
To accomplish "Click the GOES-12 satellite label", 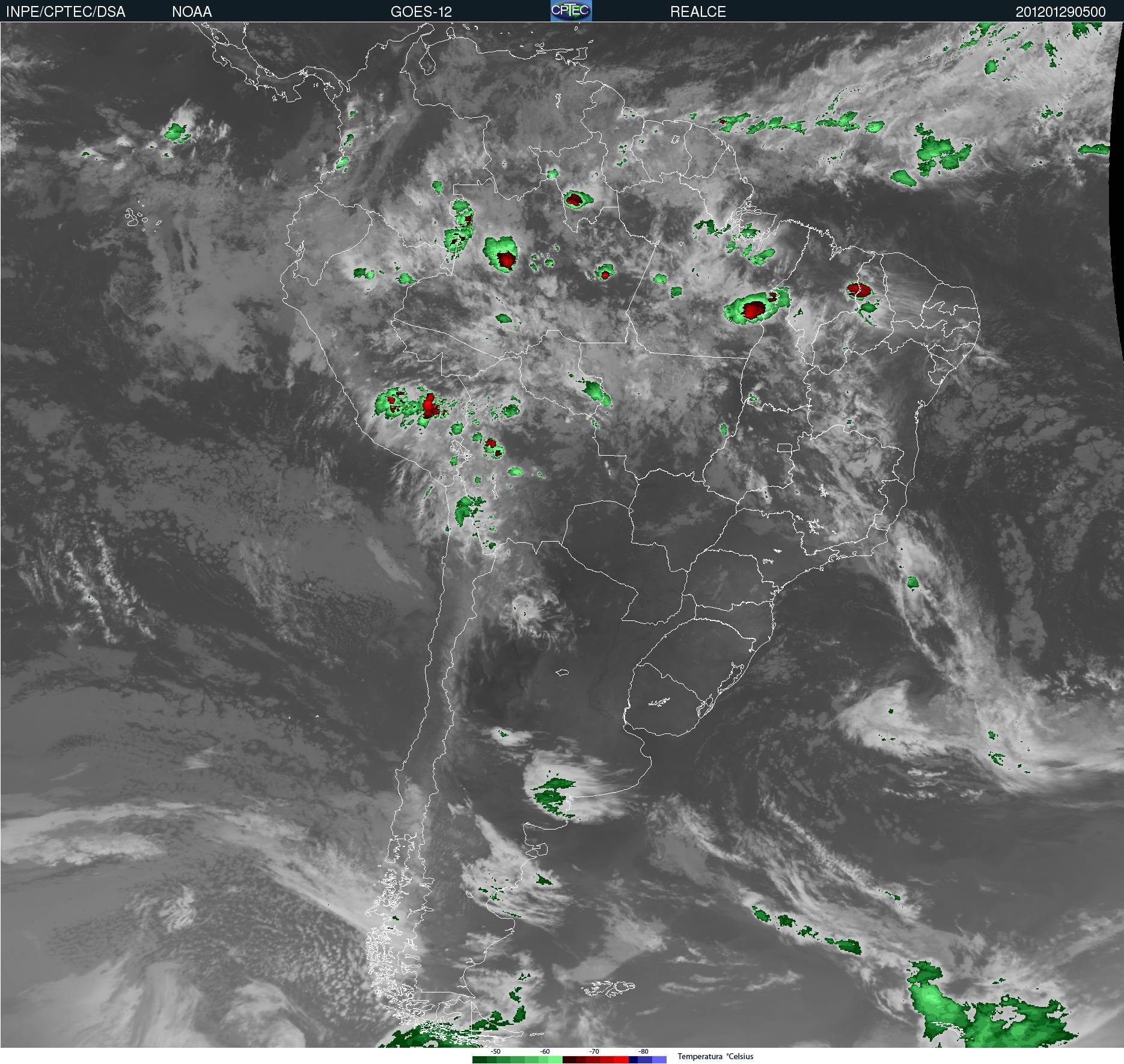I will click(x=421, y=11).
